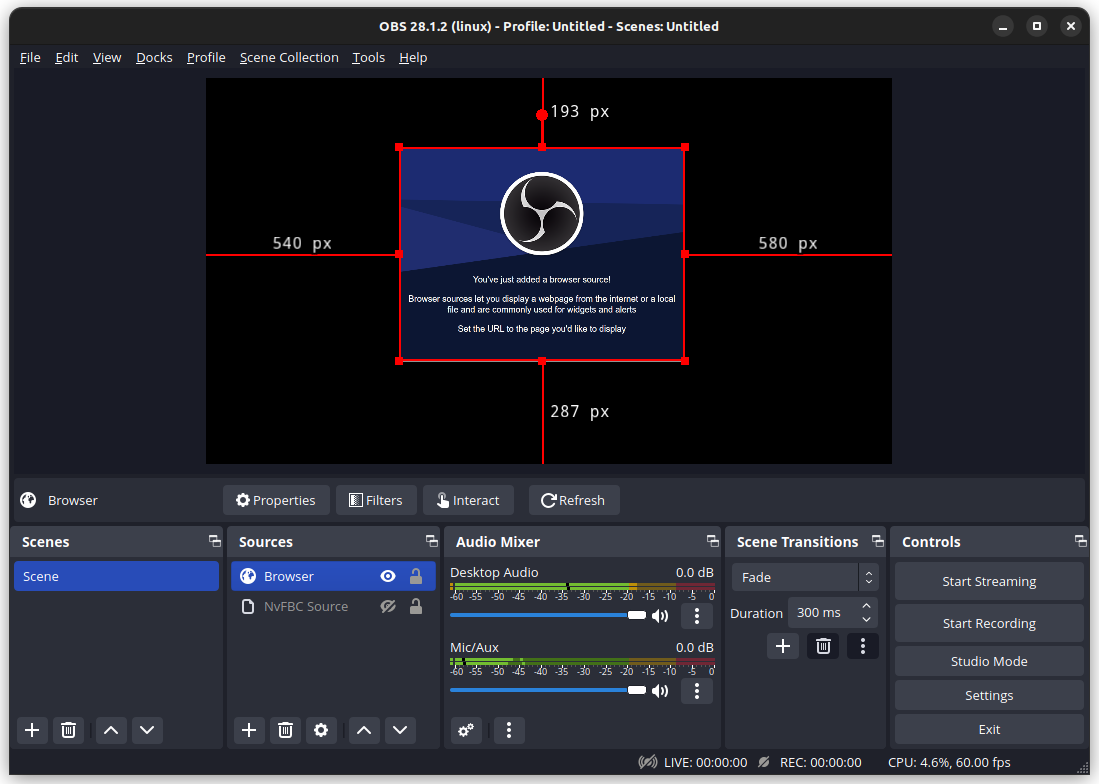Screen dimensions: 1099x784
Task: Open the Scene Collection menu
Action: (289, 57)
